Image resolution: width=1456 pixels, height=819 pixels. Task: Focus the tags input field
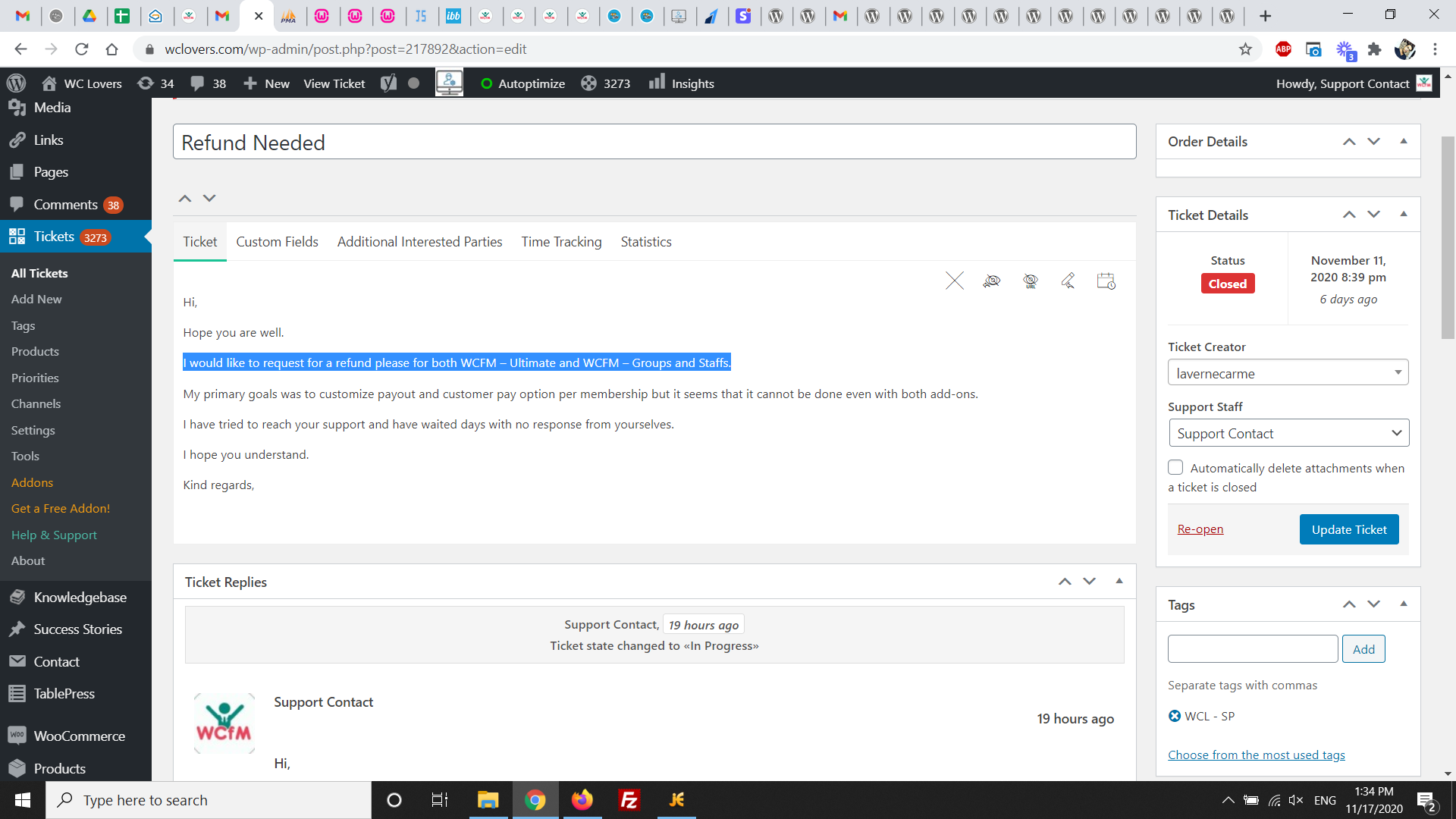(1253, 649)
